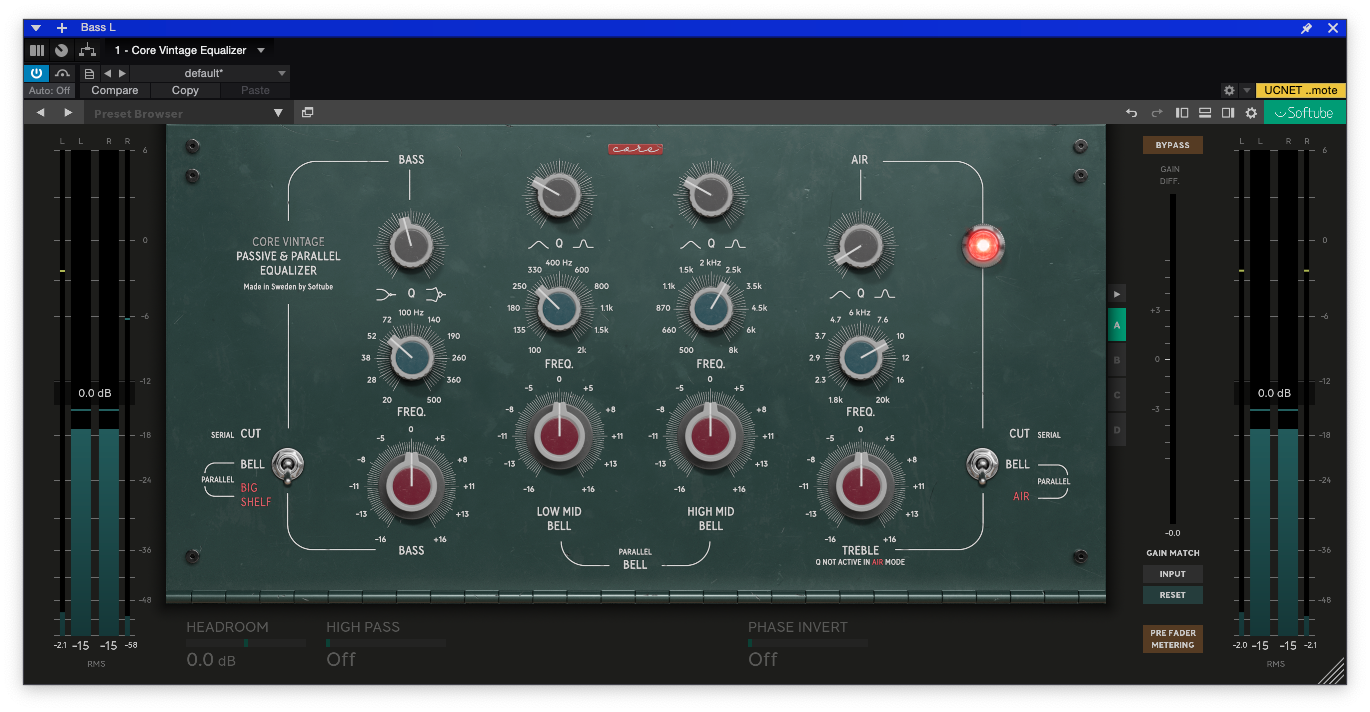The height and width of the screenshot is (712, 1370).
Task: Open the title bar triangle menu
Action: pyautogui.click(x=36, y=28)
